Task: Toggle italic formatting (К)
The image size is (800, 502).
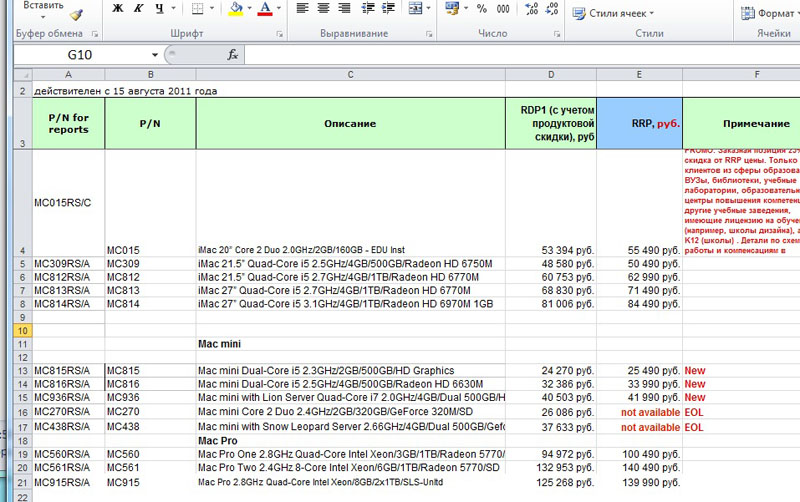Action: click(138, 8)
